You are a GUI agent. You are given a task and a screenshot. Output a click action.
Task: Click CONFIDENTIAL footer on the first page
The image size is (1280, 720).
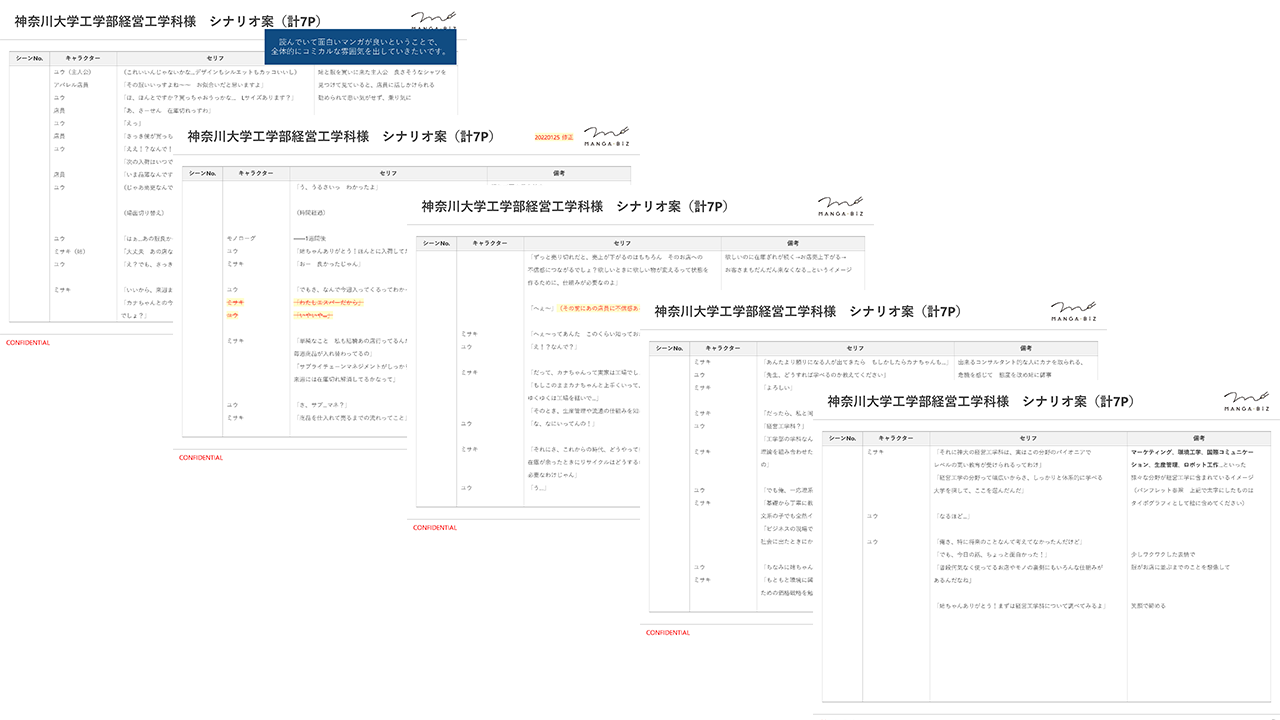coord(28,343)
